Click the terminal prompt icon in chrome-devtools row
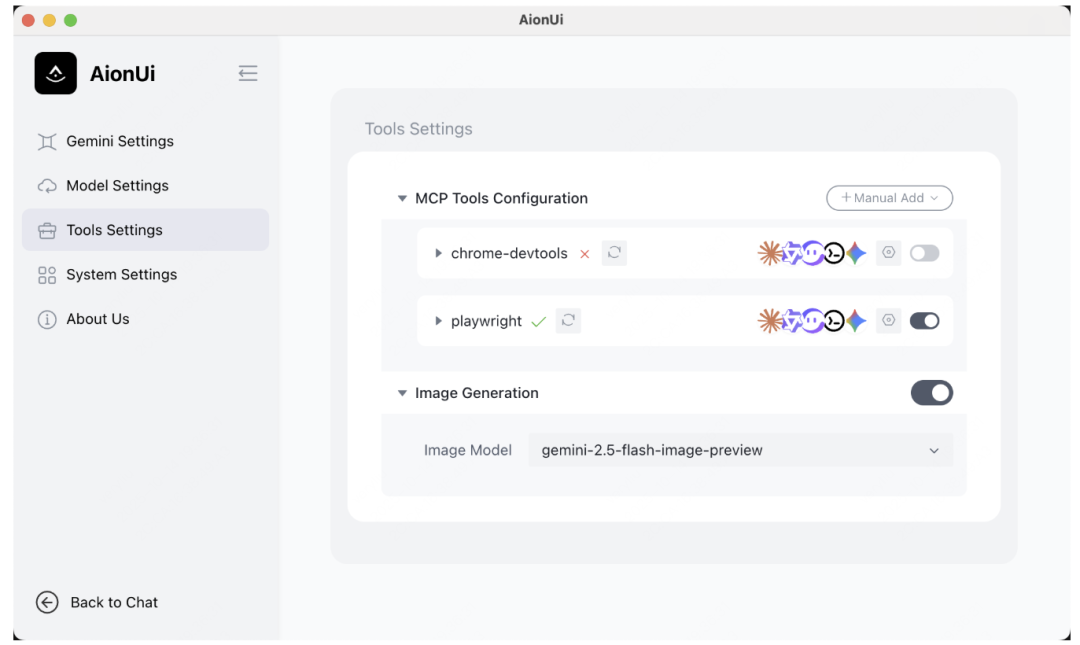The image size is (1080, 645). [x=834, y=253]
